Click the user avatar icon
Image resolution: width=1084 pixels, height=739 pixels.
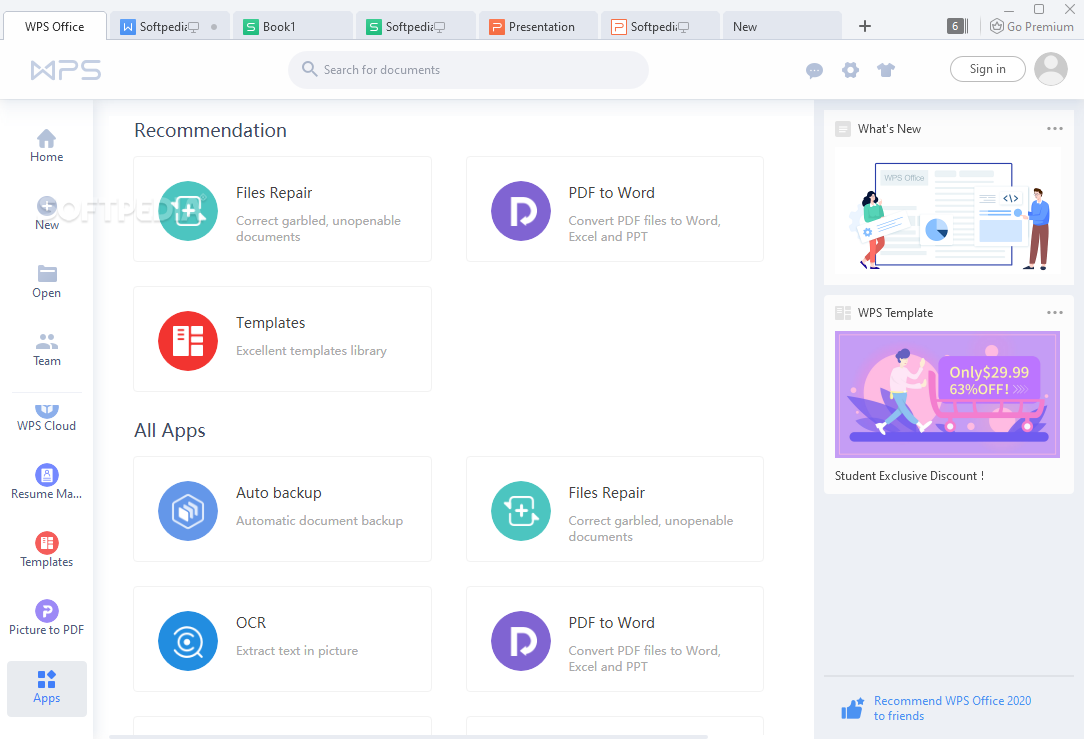pyautogui.click(x=1050, y=69)
